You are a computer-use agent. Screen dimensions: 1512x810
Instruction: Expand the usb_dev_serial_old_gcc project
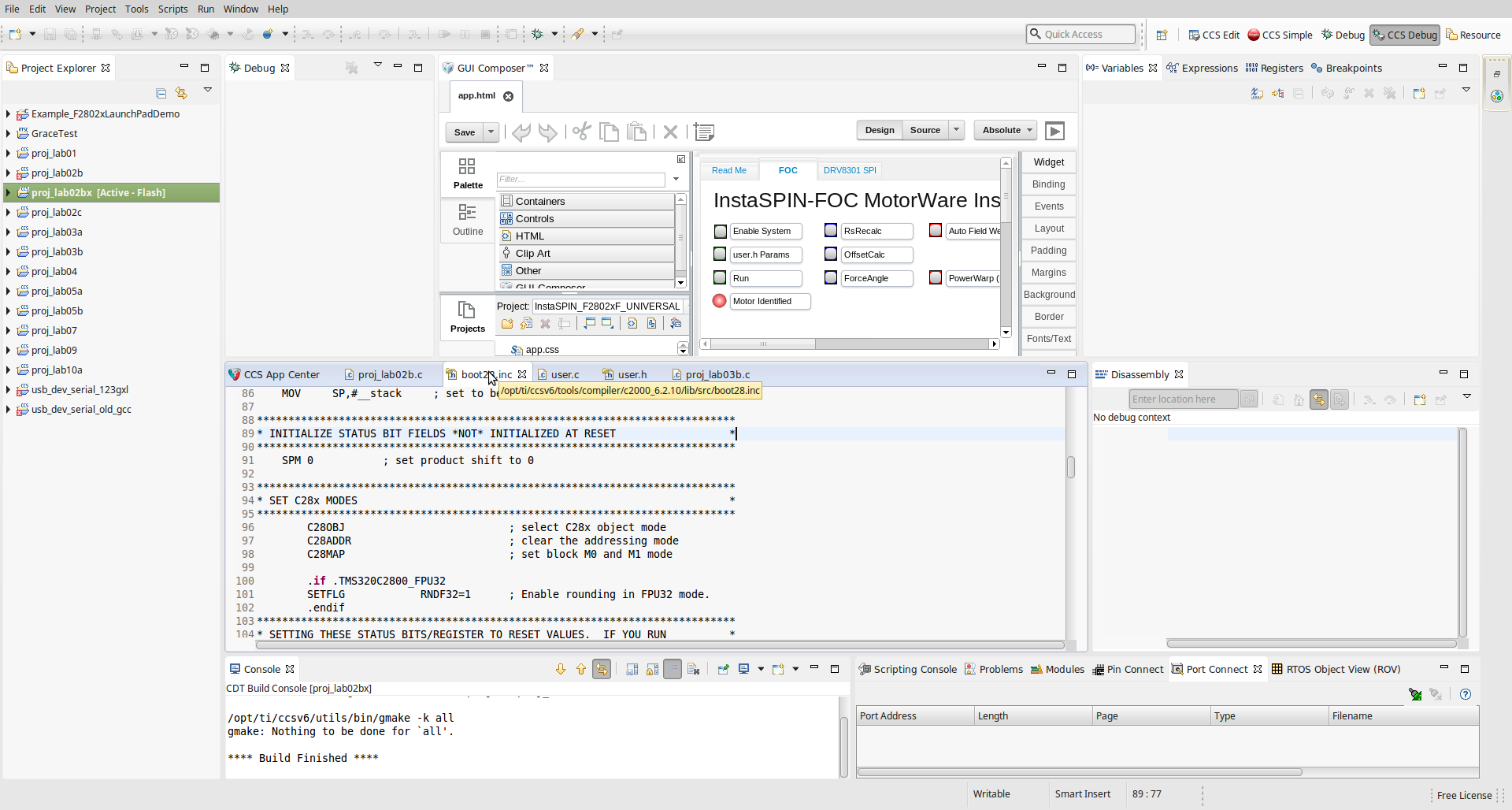pyautogui.click(x=8, y=409)
